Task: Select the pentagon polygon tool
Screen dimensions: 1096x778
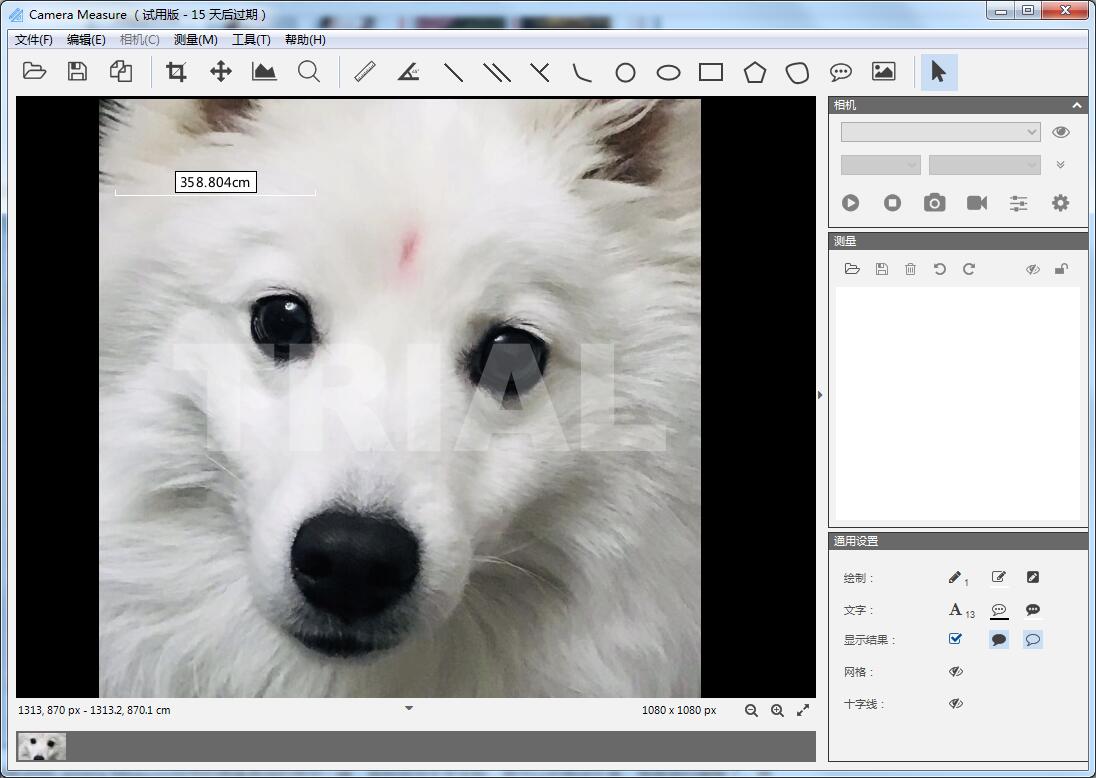Action: (754, 72)
